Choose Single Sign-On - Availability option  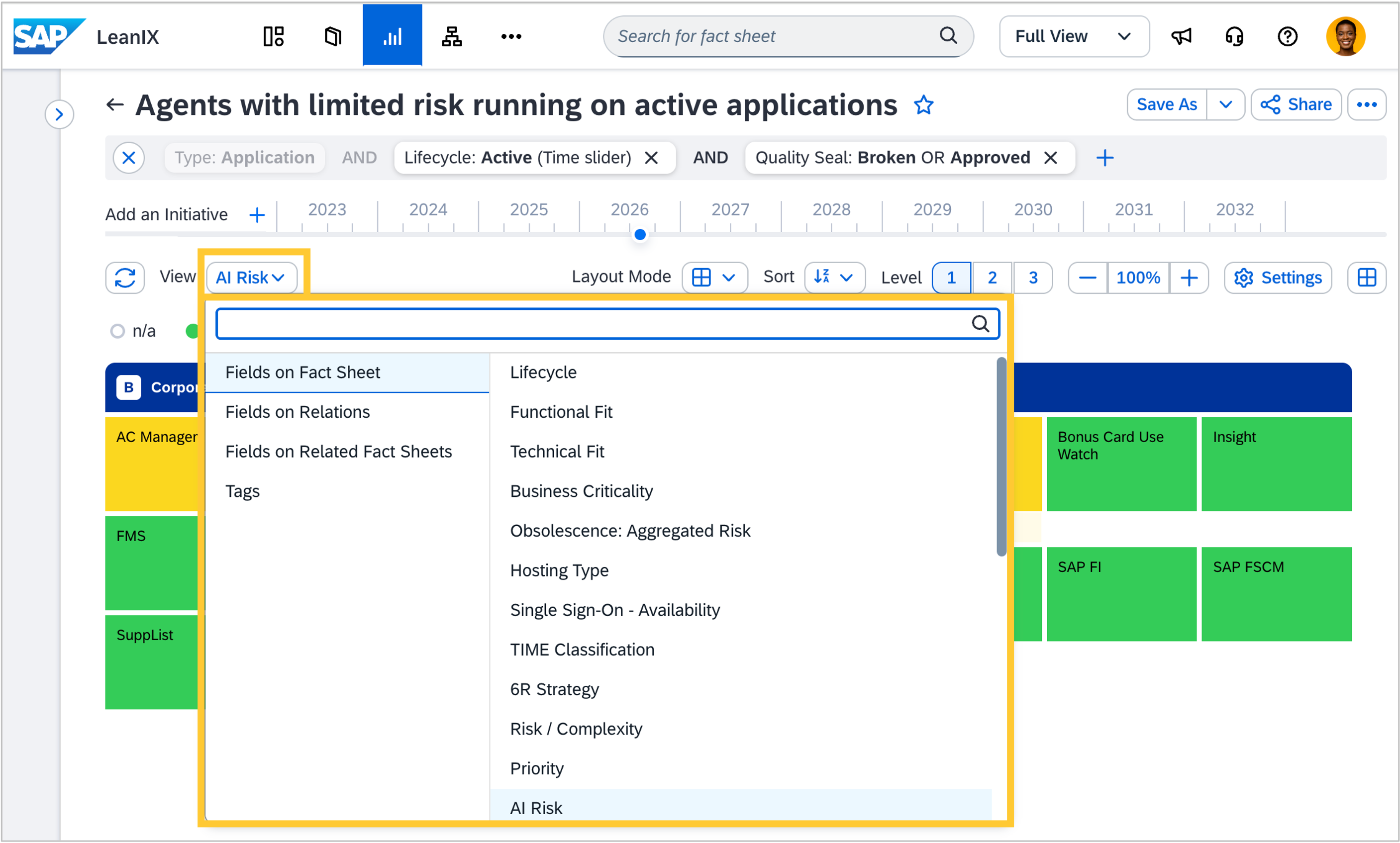[741, 611]
